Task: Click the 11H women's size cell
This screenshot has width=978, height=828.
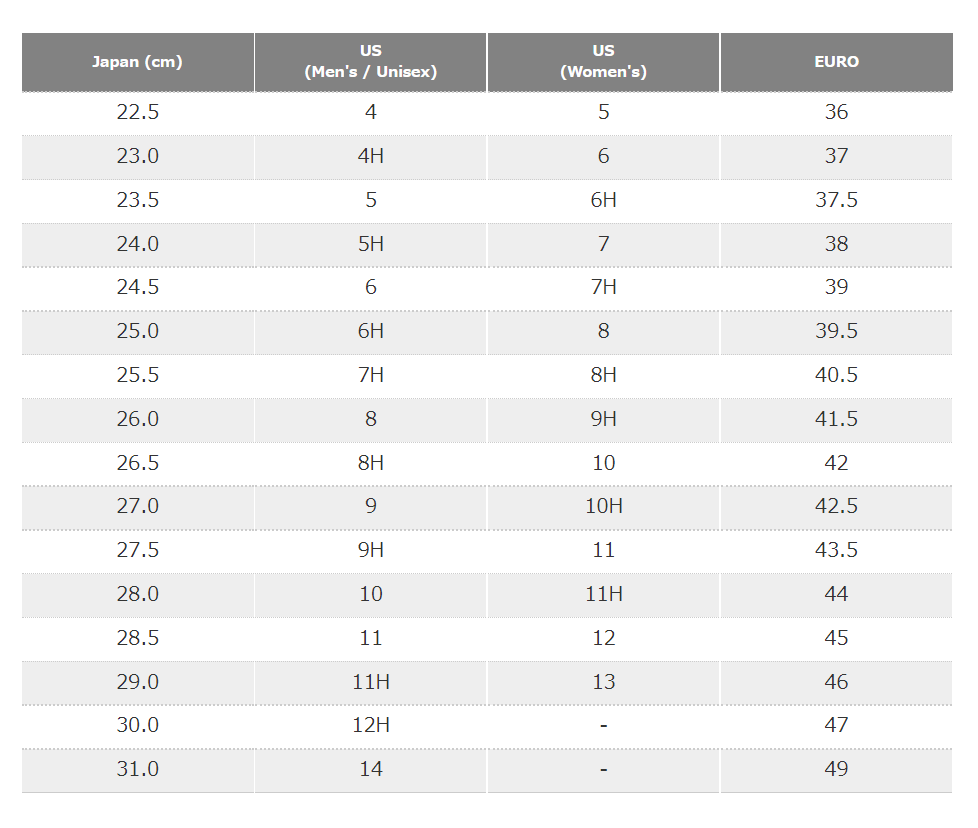Action: 603,595
